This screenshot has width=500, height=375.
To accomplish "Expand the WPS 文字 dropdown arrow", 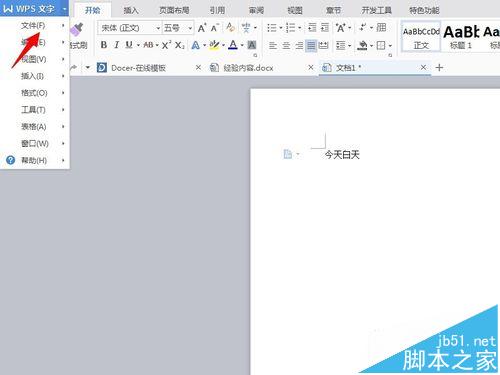I will coord(64,9).
